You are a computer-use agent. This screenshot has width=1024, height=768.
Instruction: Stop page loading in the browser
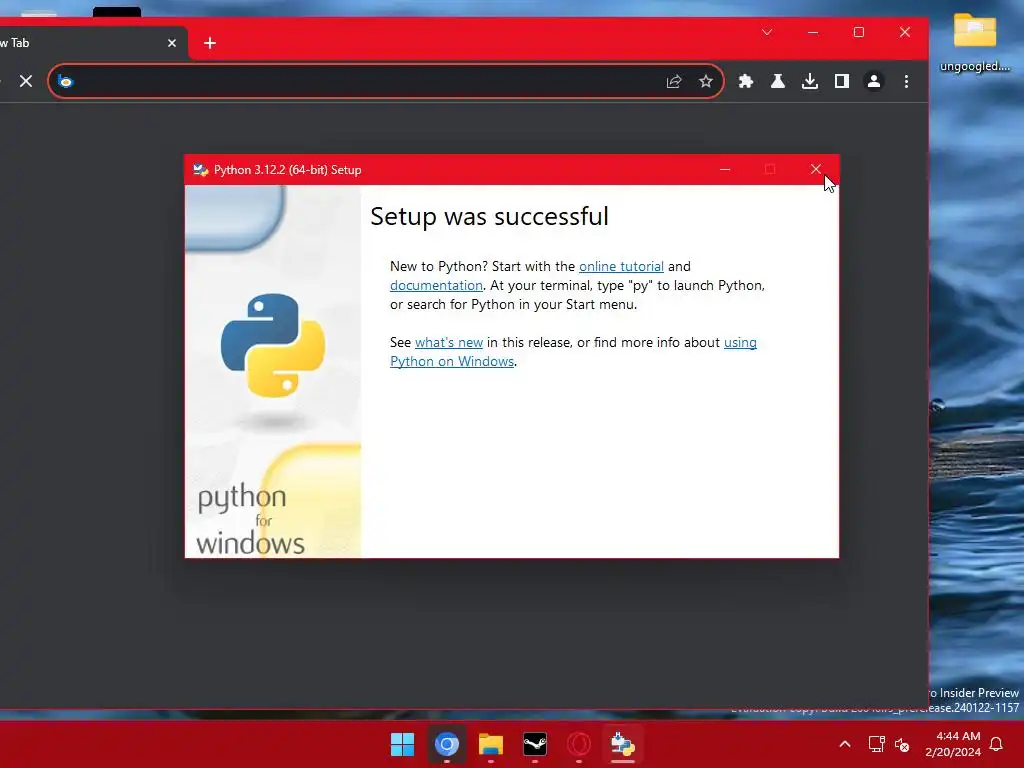click(x=25, y=81)
